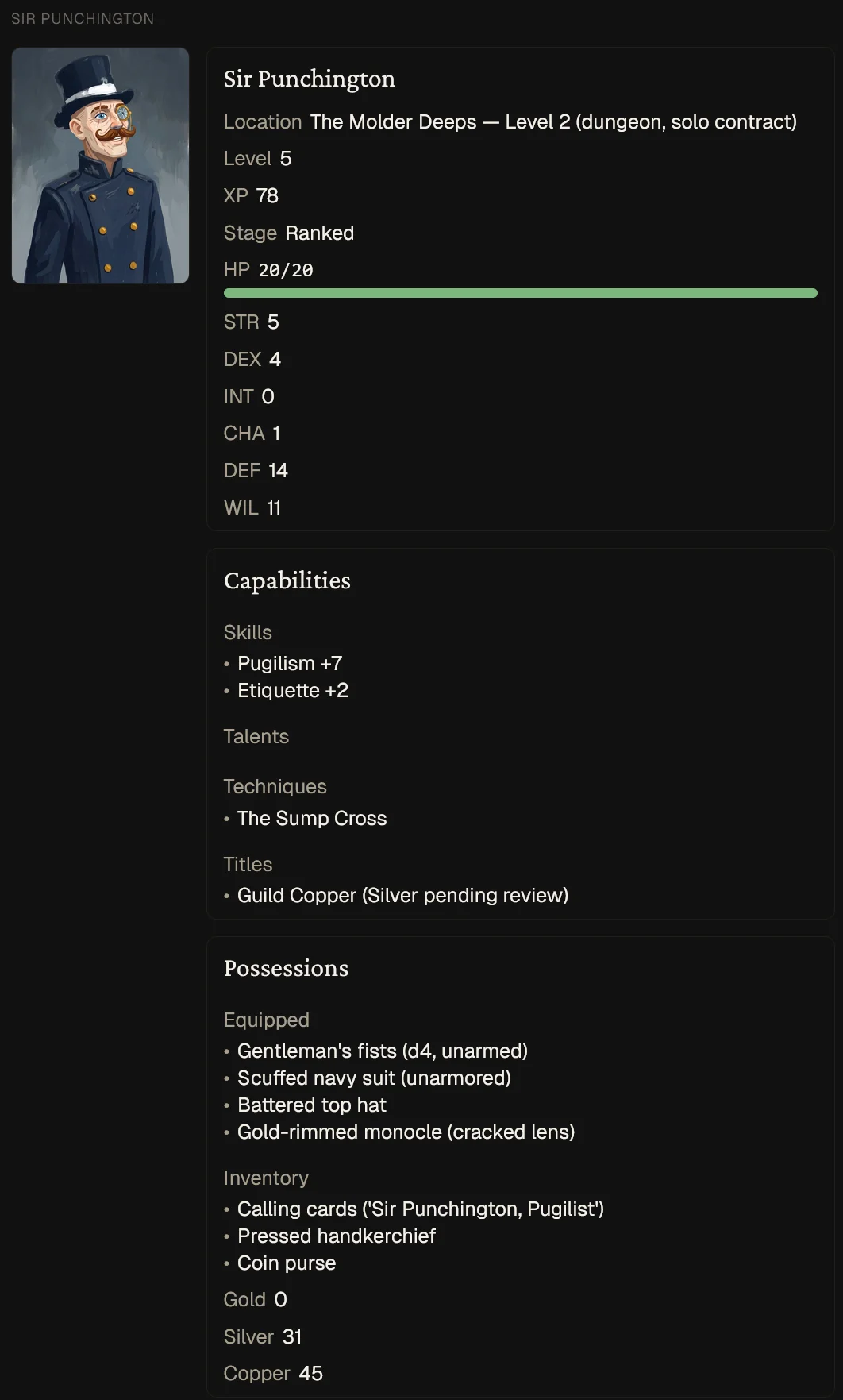This screenshot has height=1400, width=843.
Task: Click the green HP progress bar
Action: (520, 293)
